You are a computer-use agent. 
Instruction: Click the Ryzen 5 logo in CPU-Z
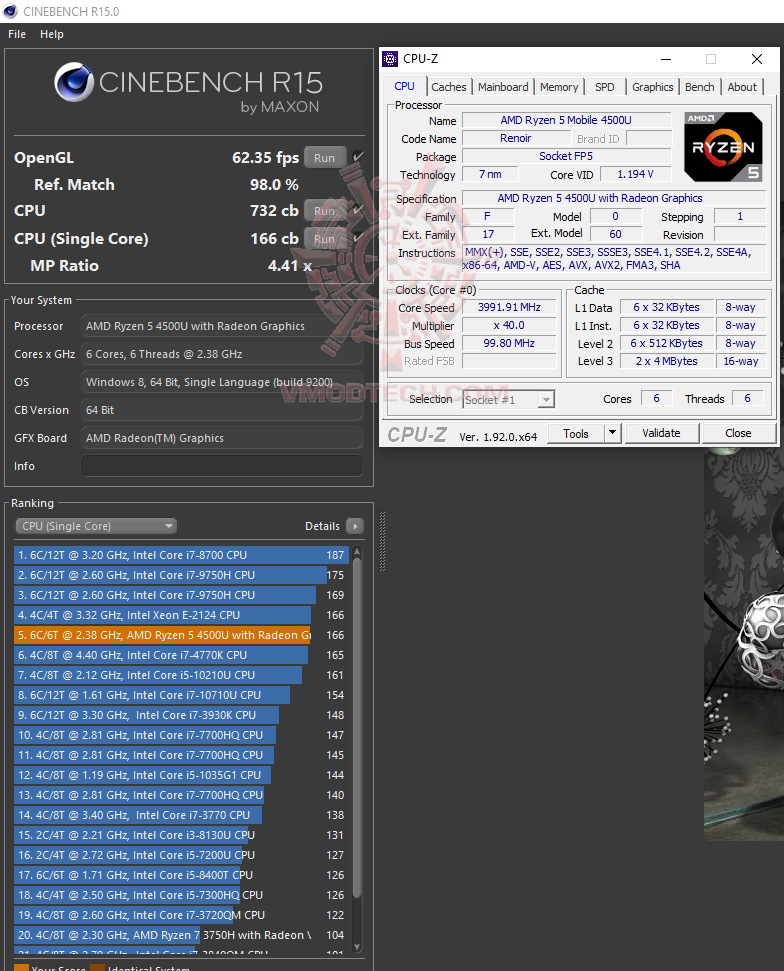click(723, 147)
